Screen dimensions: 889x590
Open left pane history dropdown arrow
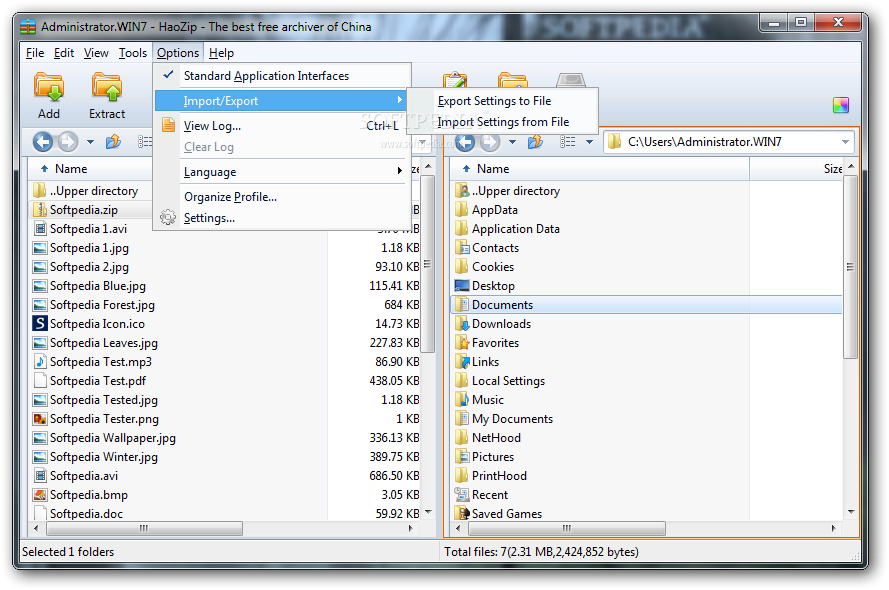[x=90, y=142]
